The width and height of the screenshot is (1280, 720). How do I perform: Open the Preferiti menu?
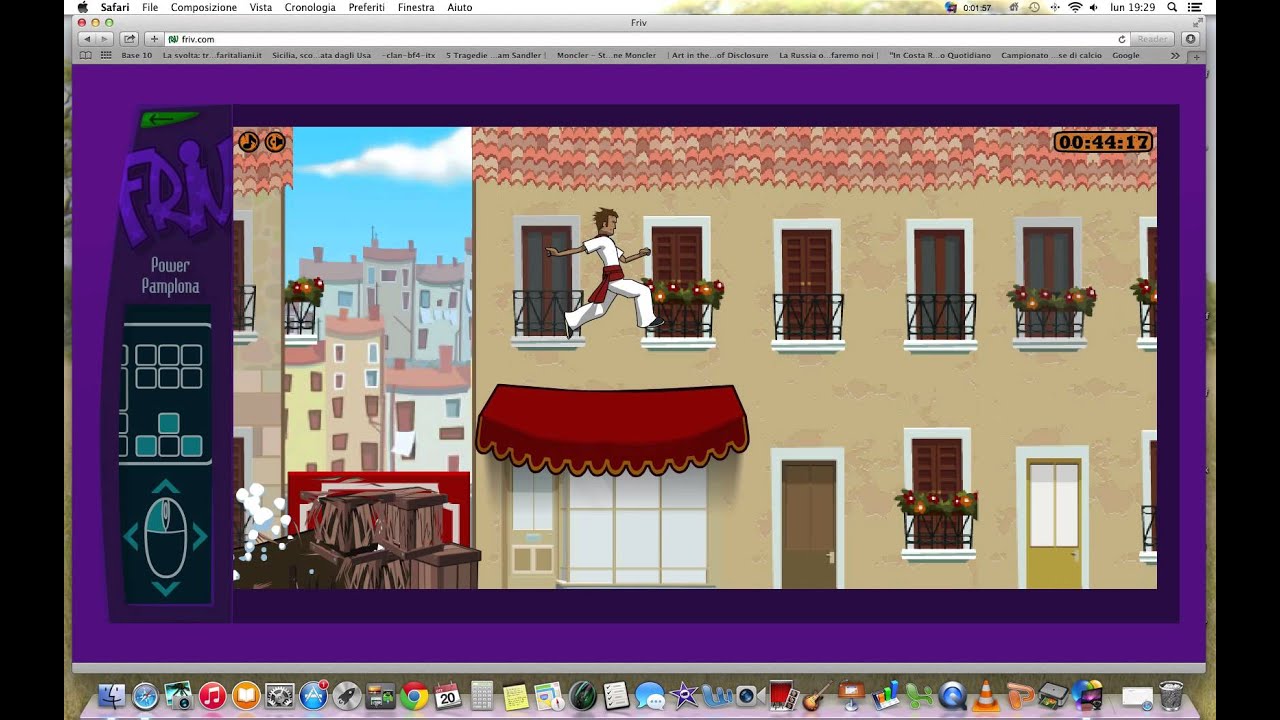tap(367, 7)
